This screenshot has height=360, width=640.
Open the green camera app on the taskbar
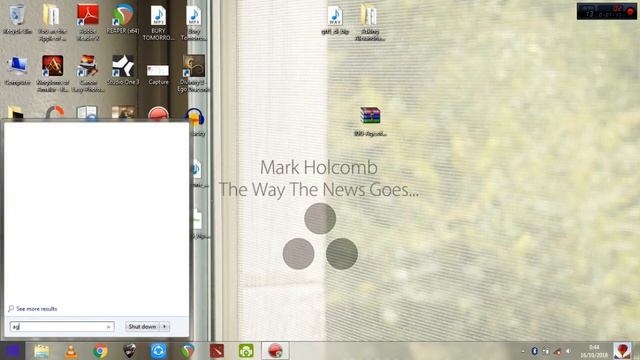point(246,351)
